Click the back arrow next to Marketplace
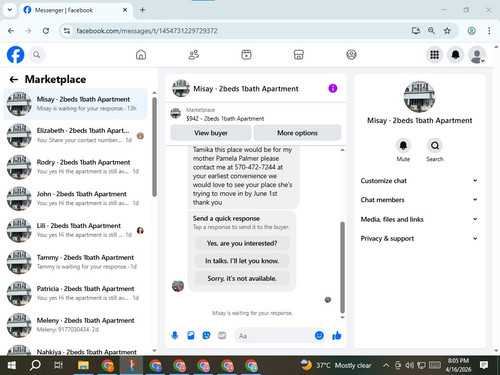 14,79
